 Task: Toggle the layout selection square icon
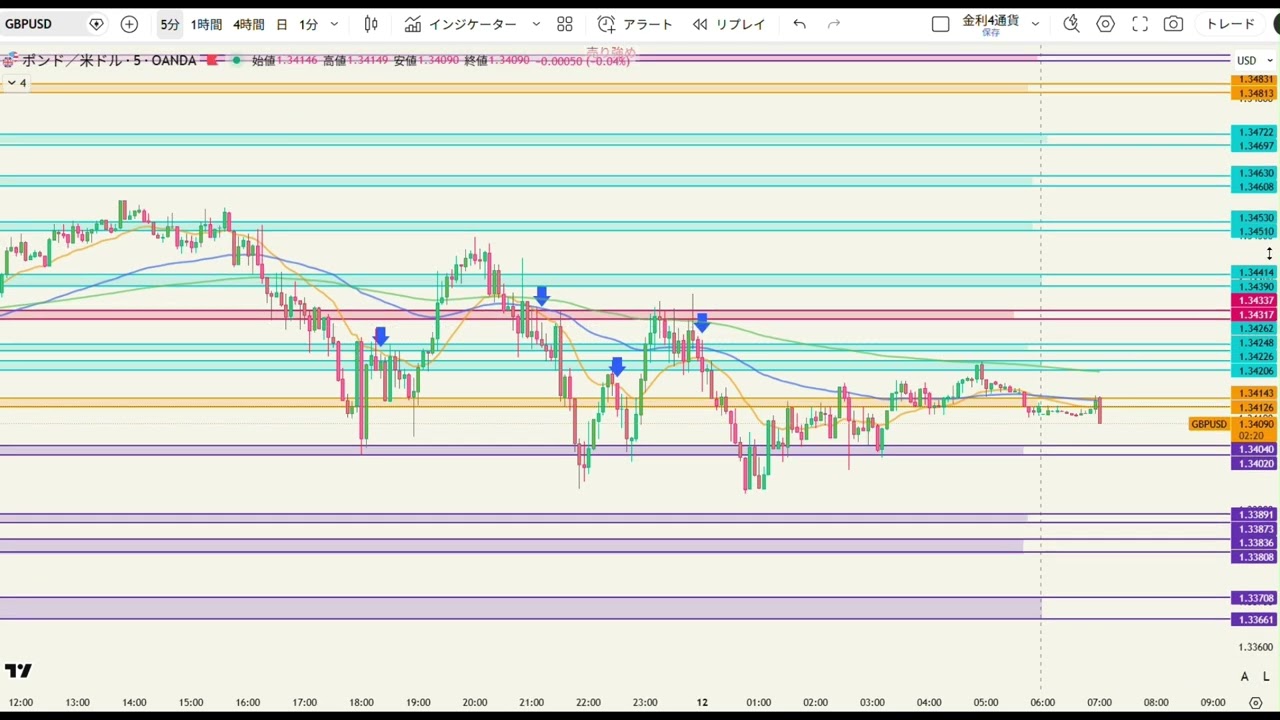[940, 24]
